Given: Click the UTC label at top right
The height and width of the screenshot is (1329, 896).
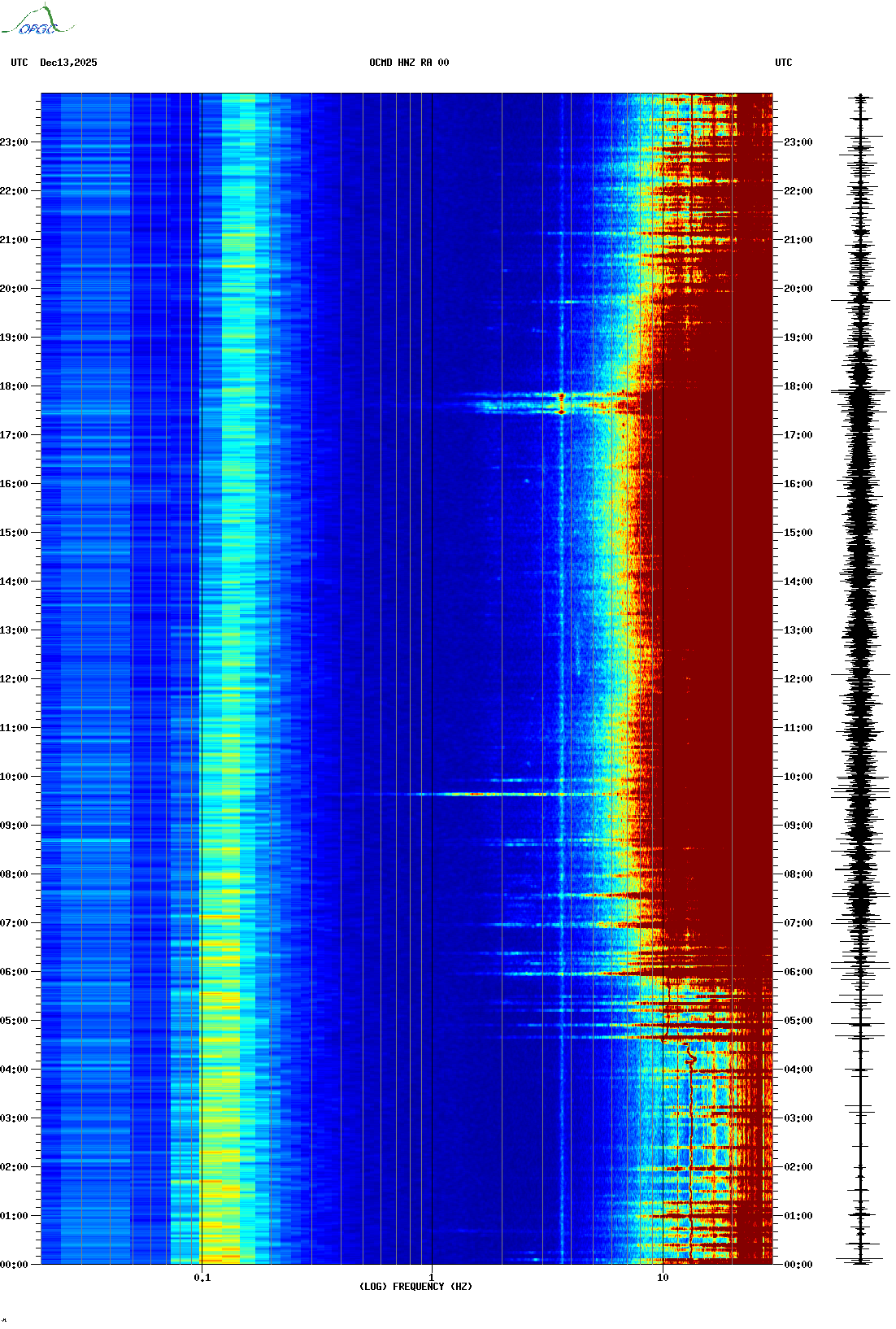Looking at the screenshot, I should [783, 63].
